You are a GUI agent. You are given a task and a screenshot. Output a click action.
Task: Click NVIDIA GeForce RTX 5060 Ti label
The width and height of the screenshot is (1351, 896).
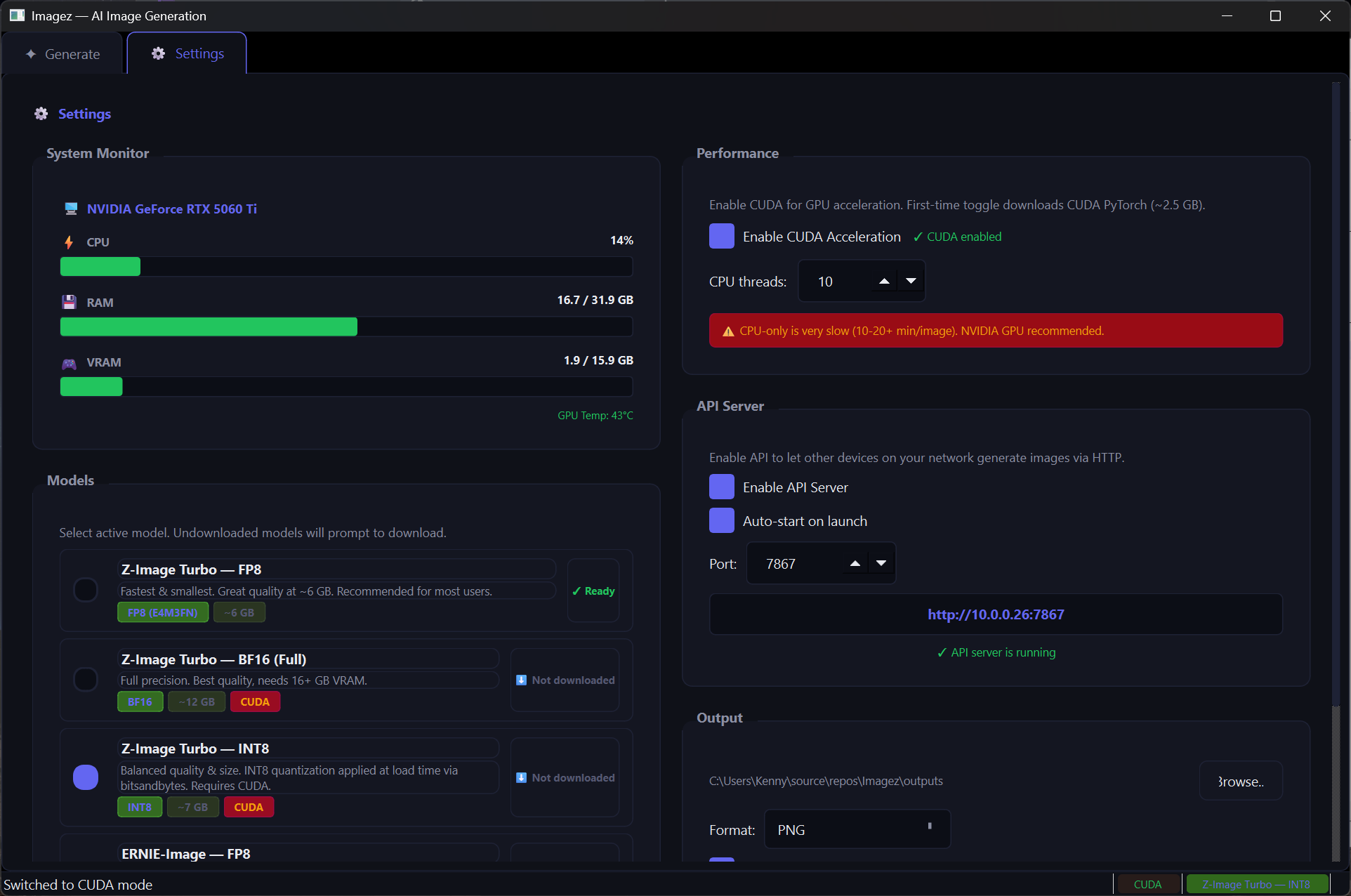[172, 209]
